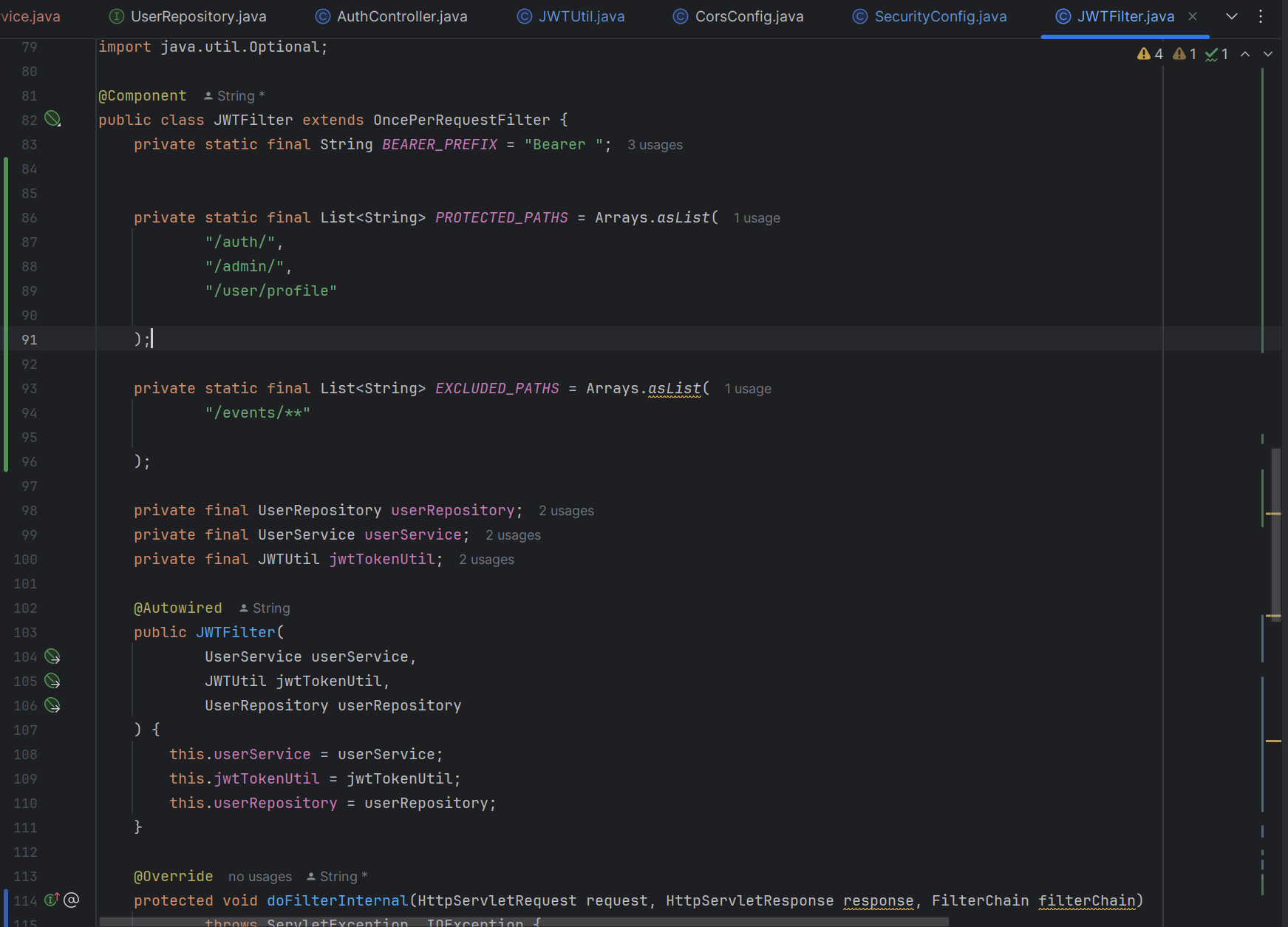Click the yellow warning icon showing 4 problems
This screenshot has width=1288, height=927.
coord(1149,54)
